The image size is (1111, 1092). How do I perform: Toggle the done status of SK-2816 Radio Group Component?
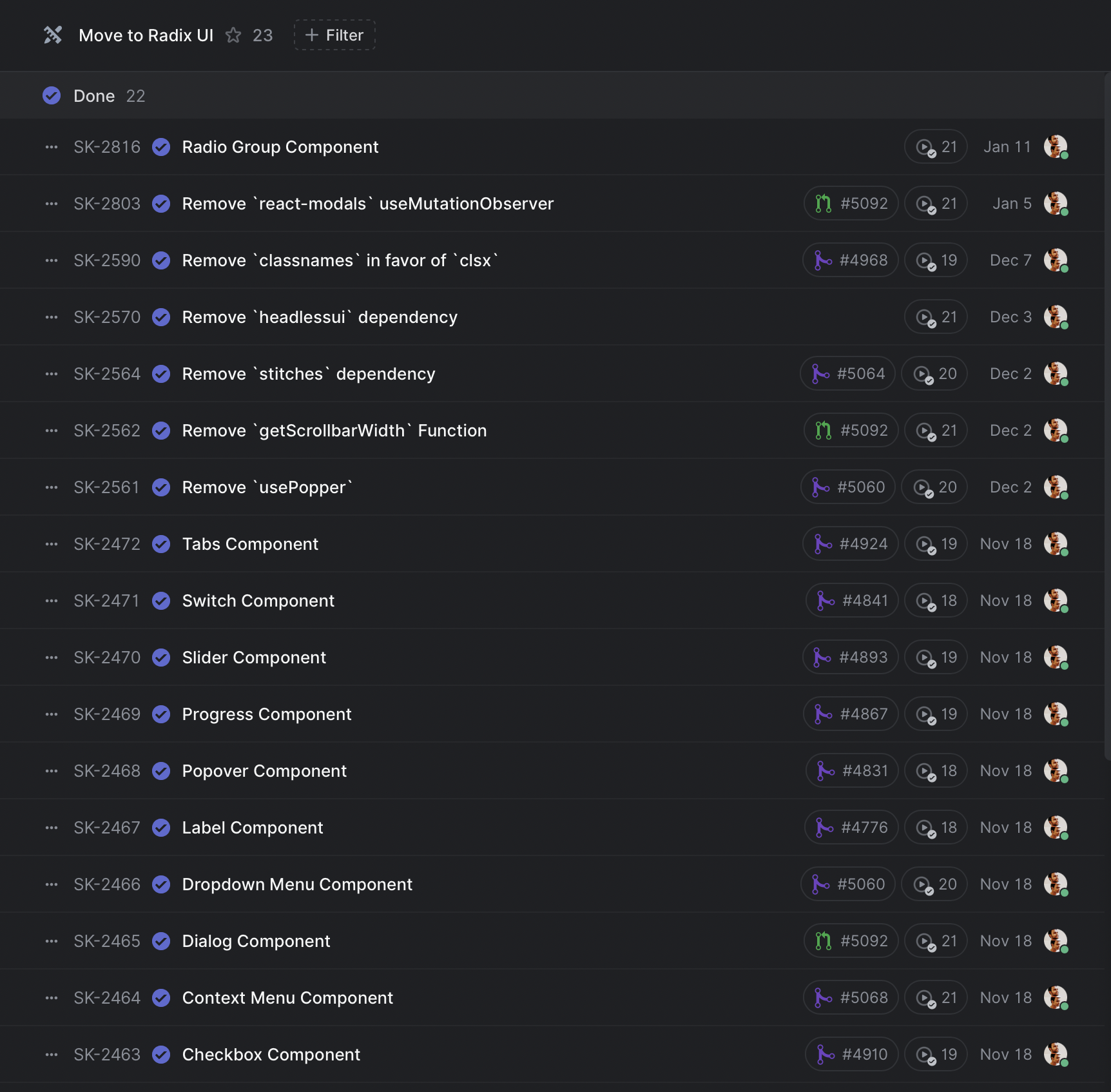click(161, 147)
